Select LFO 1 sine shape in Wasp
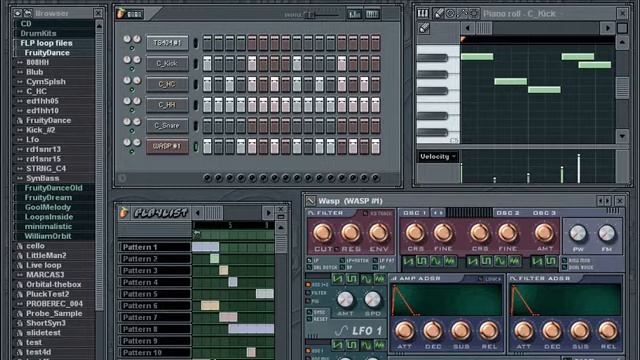Screen dimensions: 640x360 [x=366, y=279]
